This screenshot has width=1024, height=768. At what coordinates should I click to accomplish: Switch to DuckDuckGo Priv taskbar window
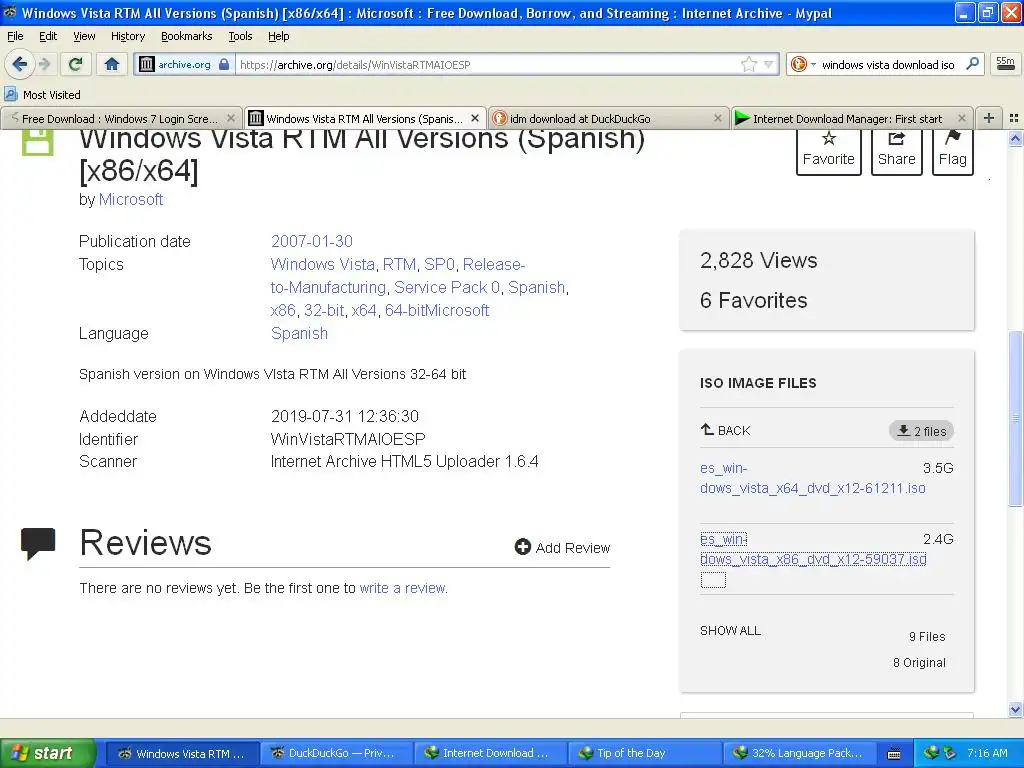pos(336,753)
